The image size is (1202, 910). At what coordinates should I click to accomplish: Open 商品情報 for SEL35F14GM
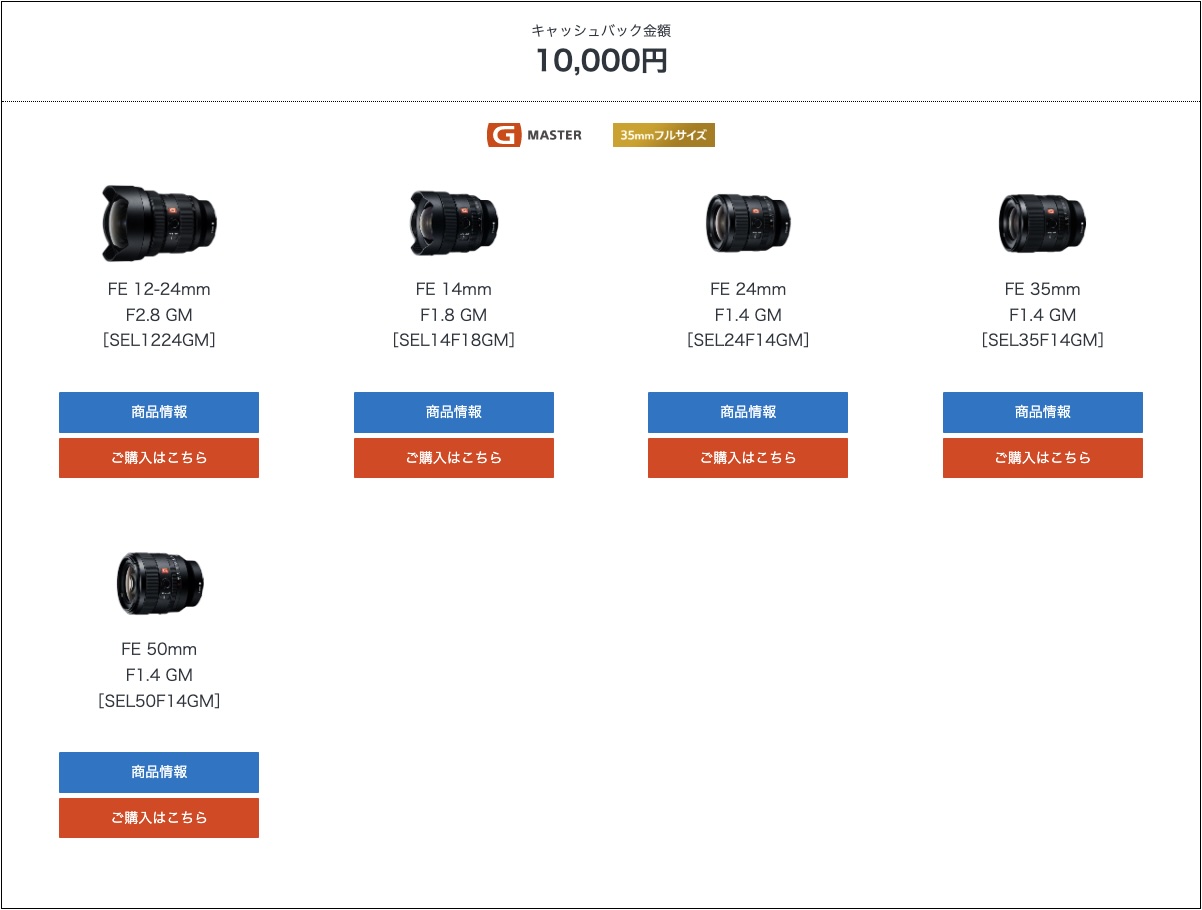point(1042,412)
